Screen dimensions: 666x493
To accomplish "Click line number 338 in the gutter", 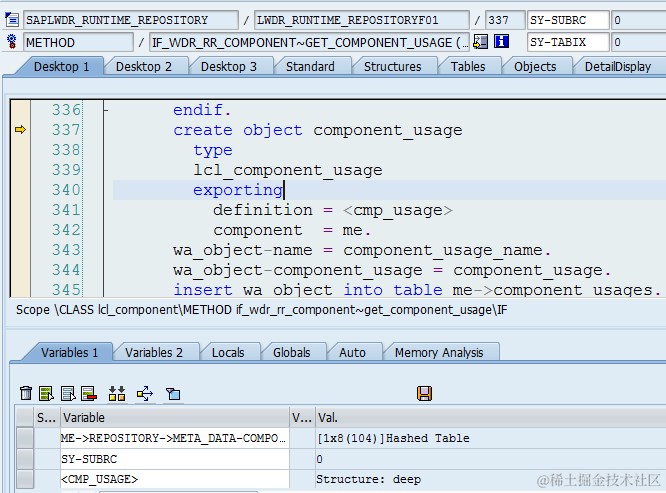I will pos(66,150).
